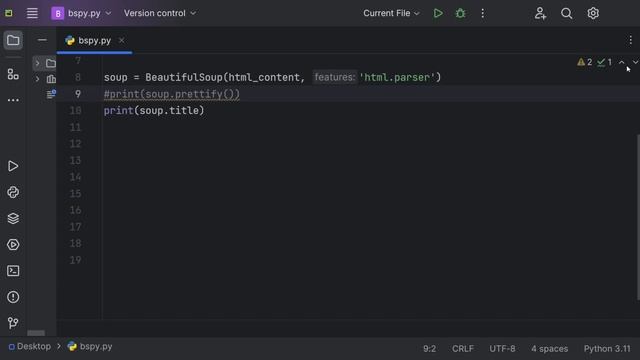Place cursor on line number 9
640x360 pixels.
(x=78, y=94)
